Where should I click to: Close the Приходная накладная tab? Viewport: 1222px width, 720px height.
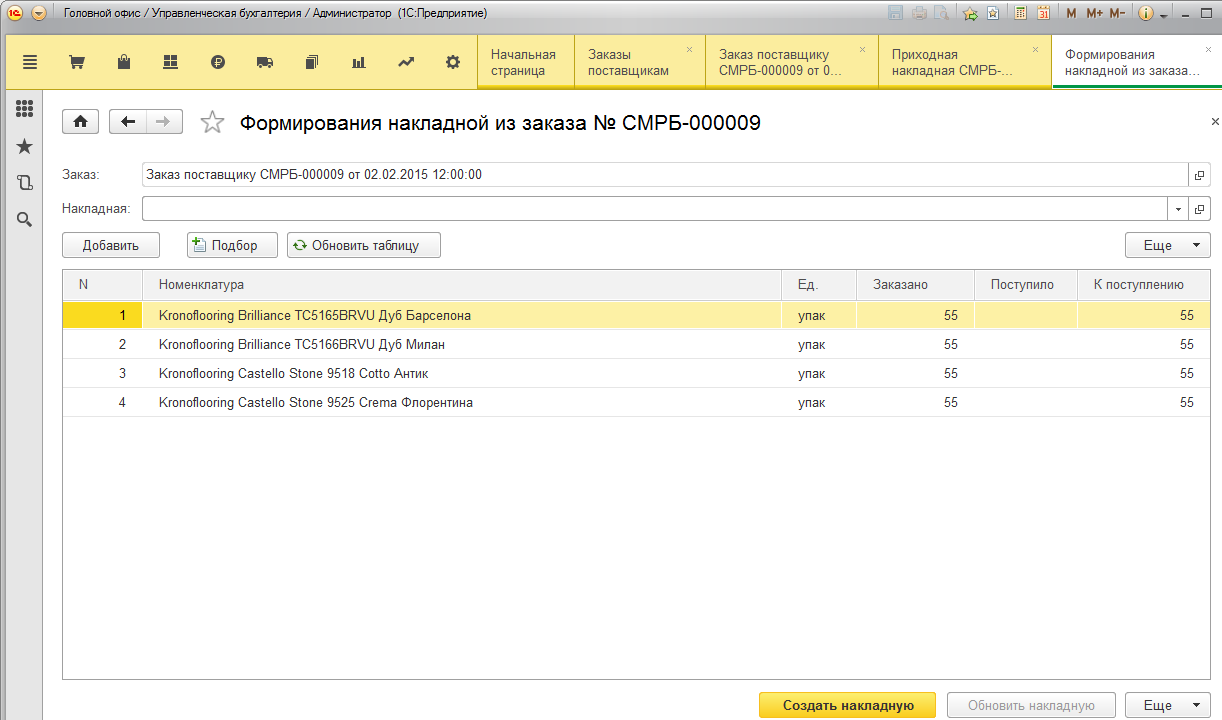tap(1035, 49)
